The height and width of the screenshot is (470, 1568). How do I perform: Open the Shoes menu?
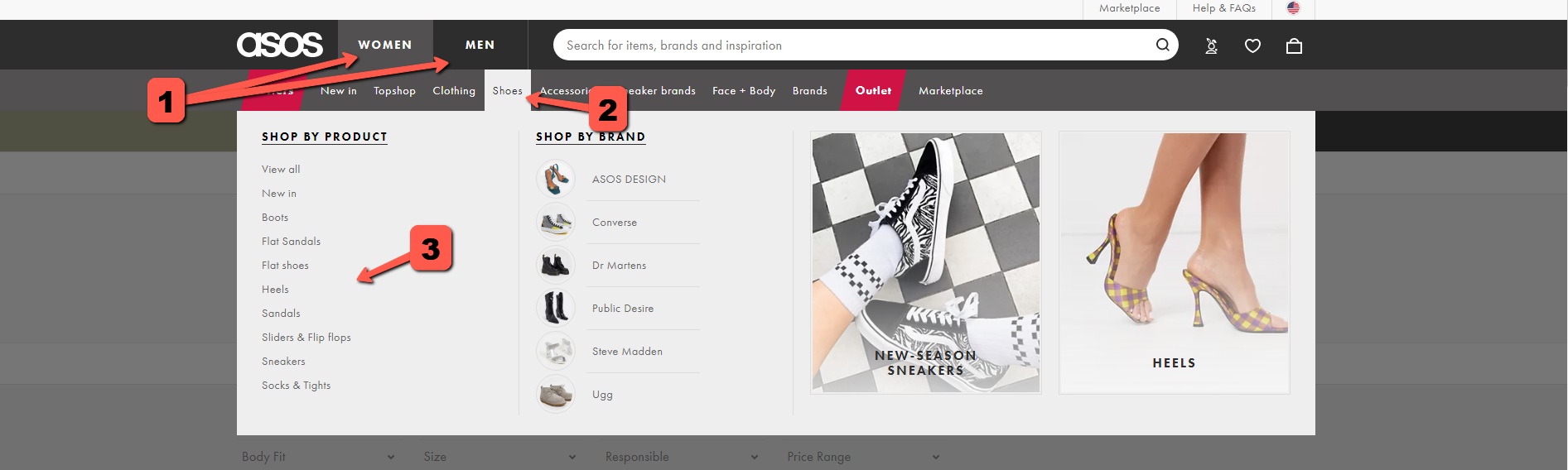508,90
